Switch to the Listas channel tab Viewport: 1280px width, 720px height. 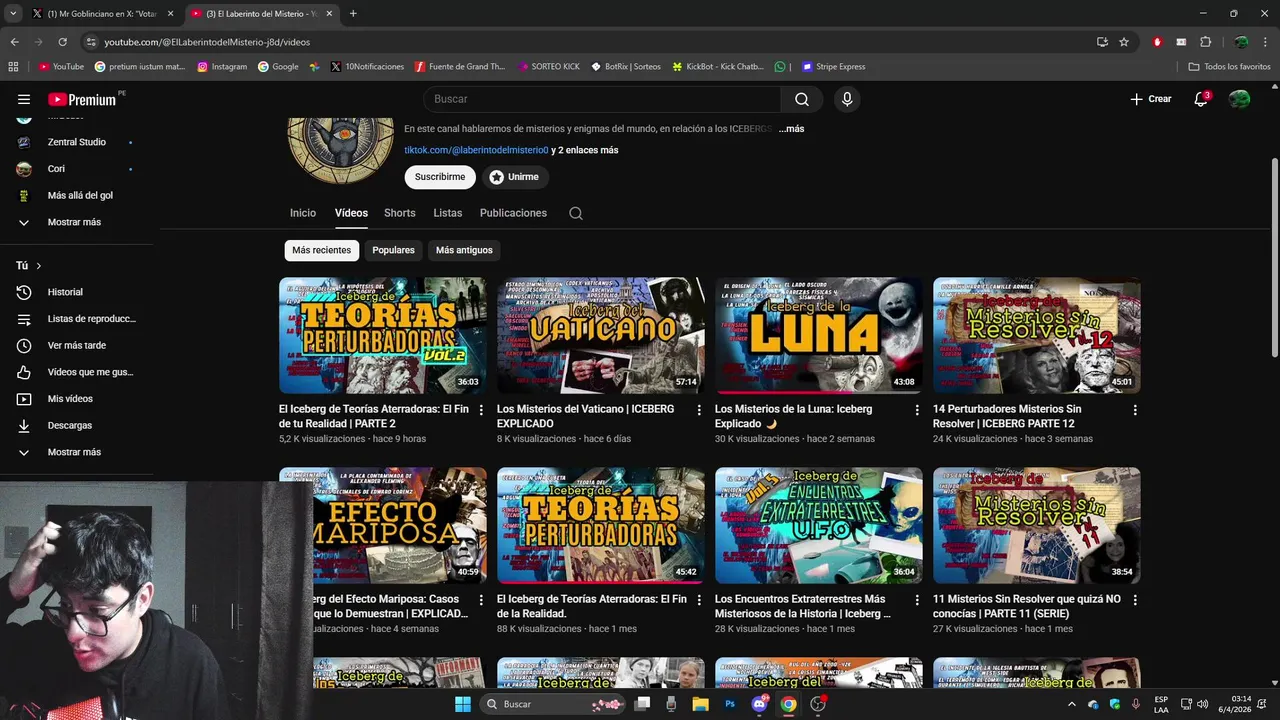[448, 213]
